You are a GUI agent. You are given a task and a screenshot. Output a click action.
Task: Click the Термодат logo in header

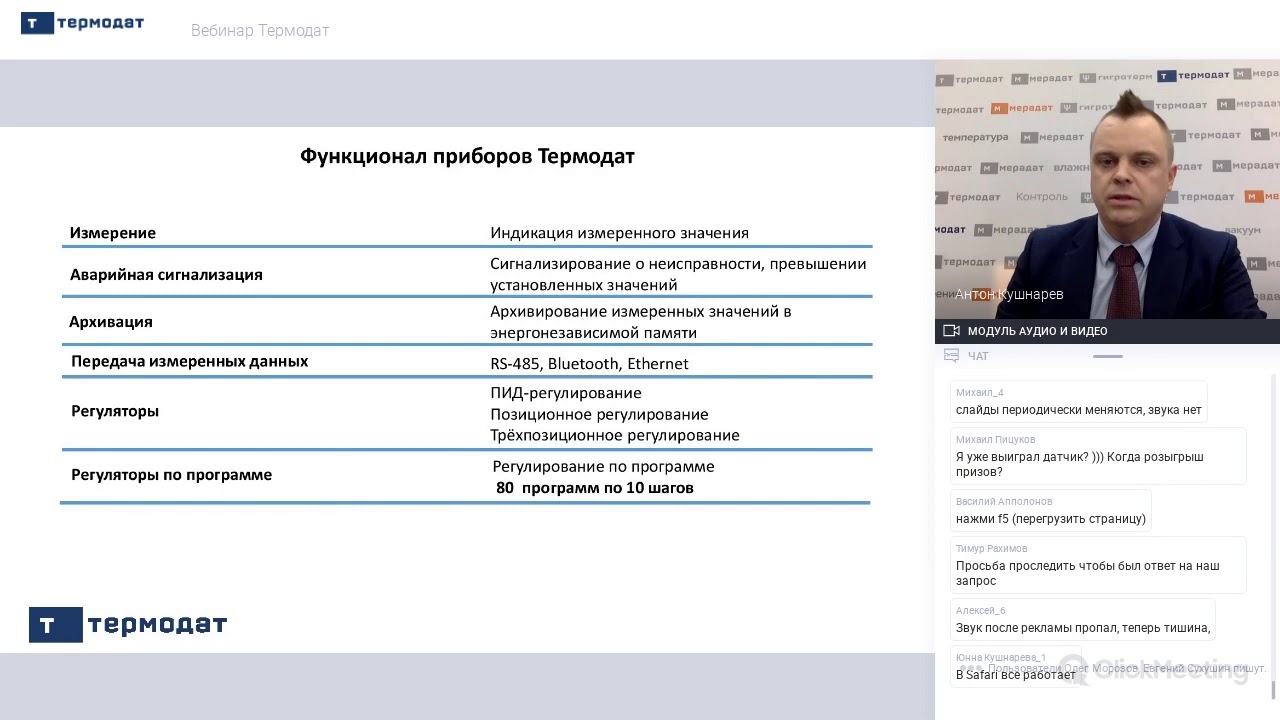tap(82, 23)
